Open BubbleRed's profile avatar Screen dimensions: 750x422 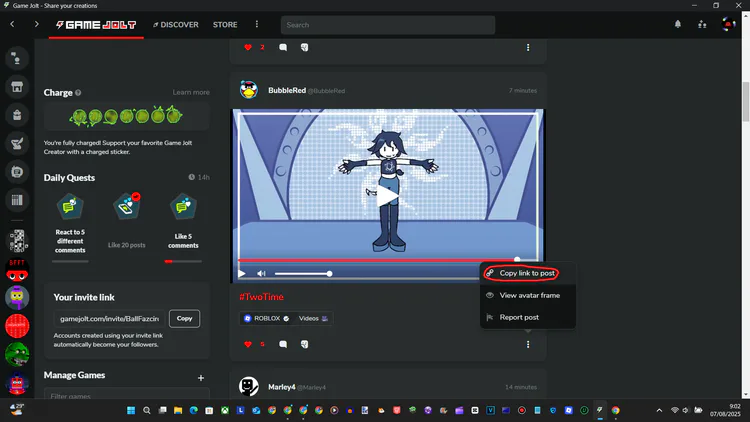tap(249, 90)
